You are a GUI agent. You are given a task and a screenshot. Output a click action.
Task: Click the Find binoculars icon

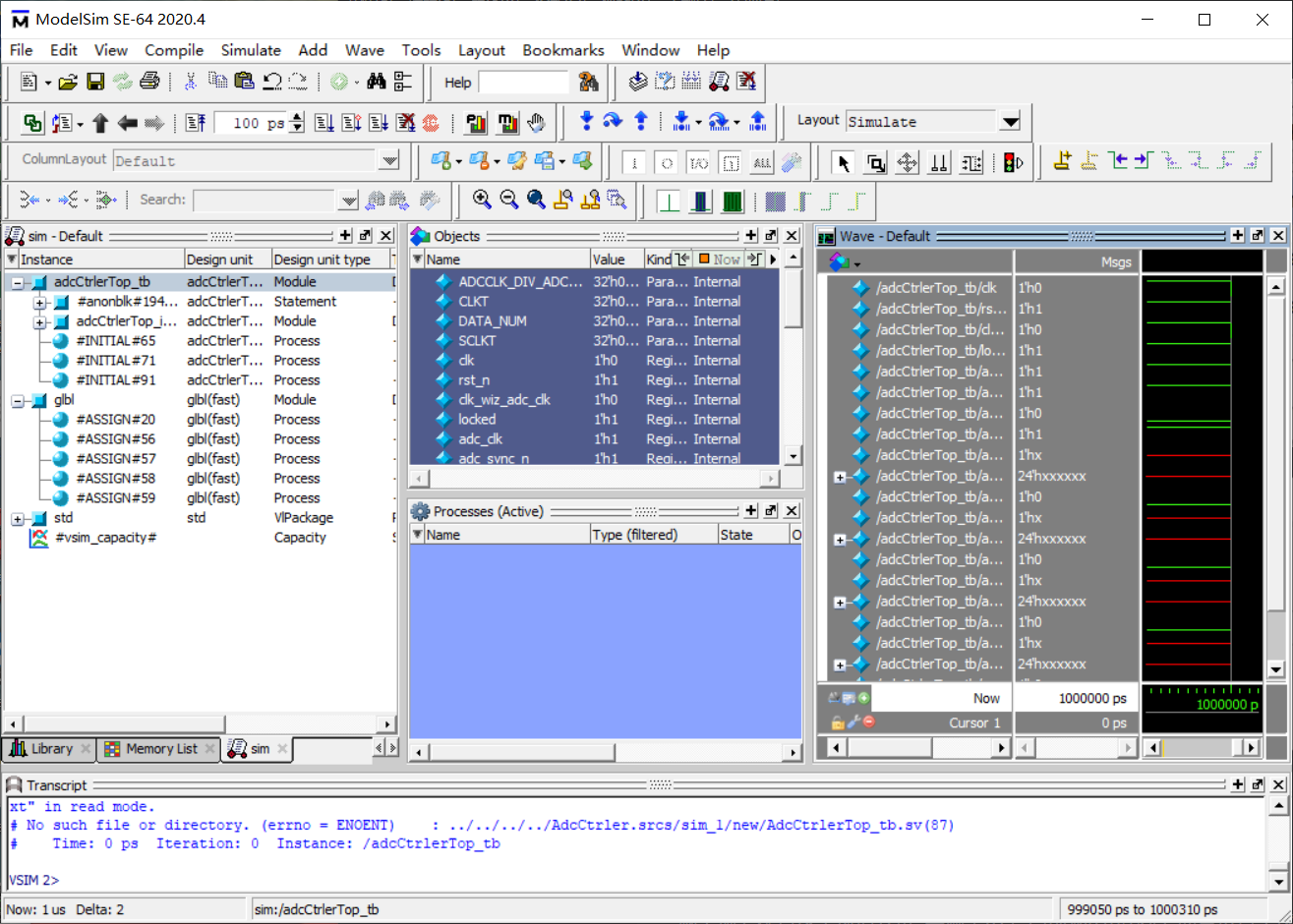point(377,82)
